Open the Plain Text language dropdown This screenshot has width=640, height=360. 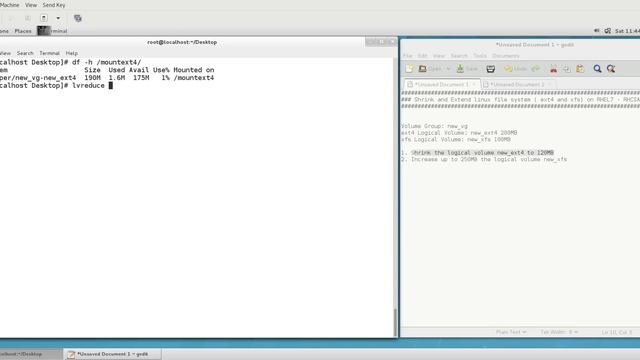(511, 332)
